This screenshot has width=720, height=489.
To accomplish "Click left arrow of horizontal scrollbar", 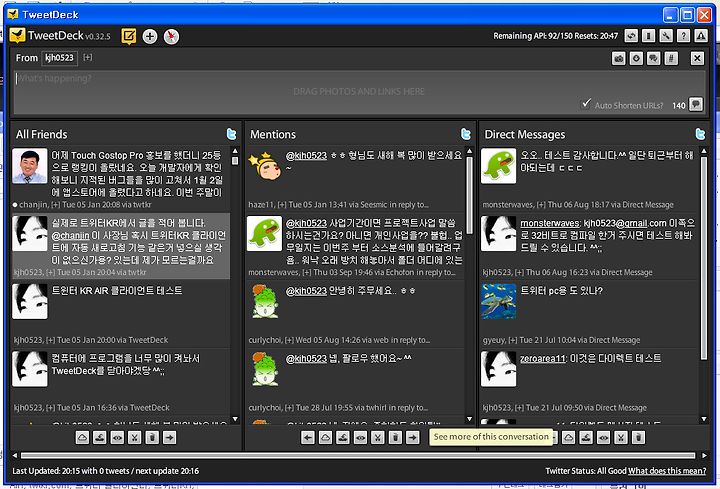I will coord(15,455).
